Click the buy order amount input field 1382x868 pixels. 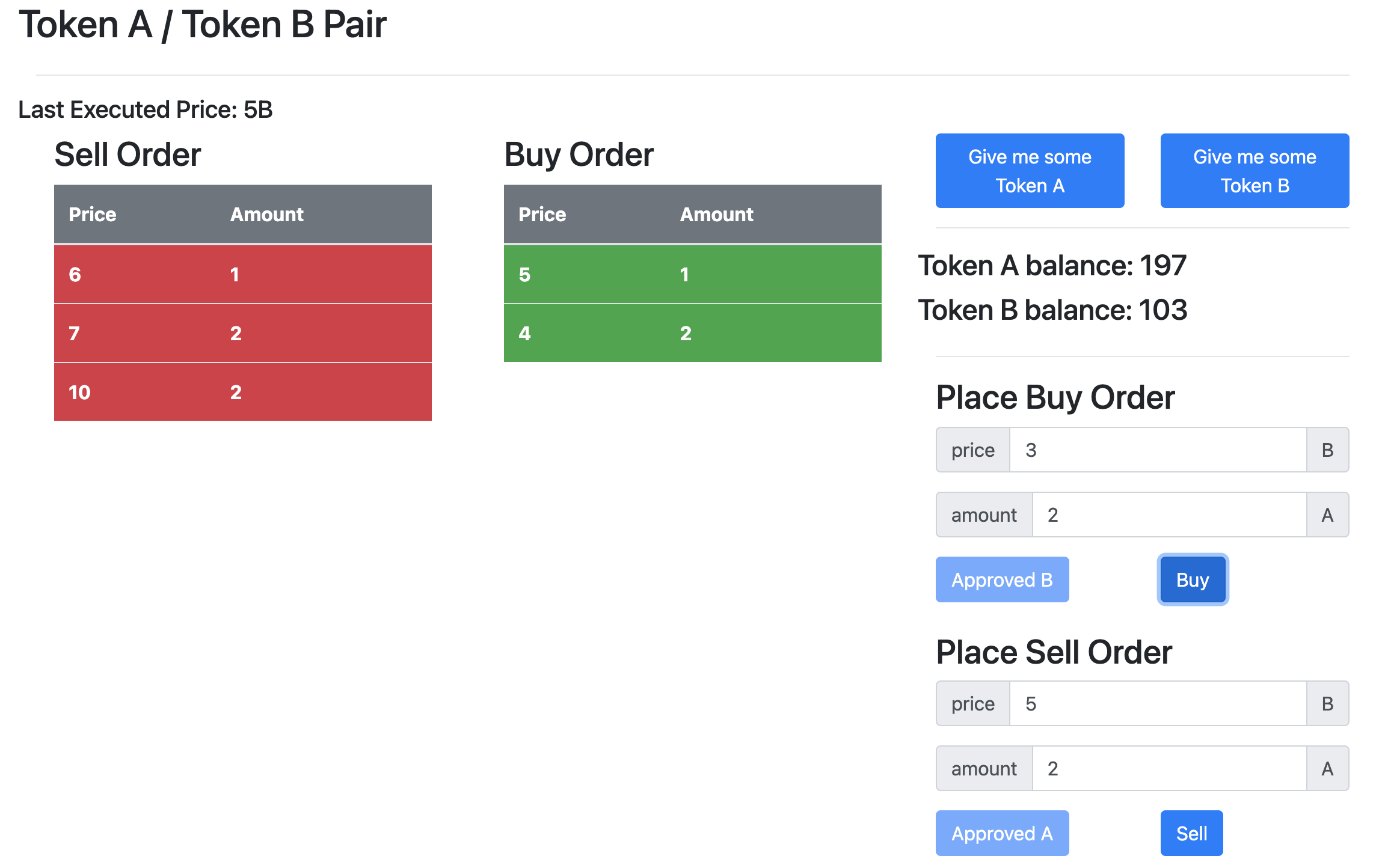[1167, 515]
